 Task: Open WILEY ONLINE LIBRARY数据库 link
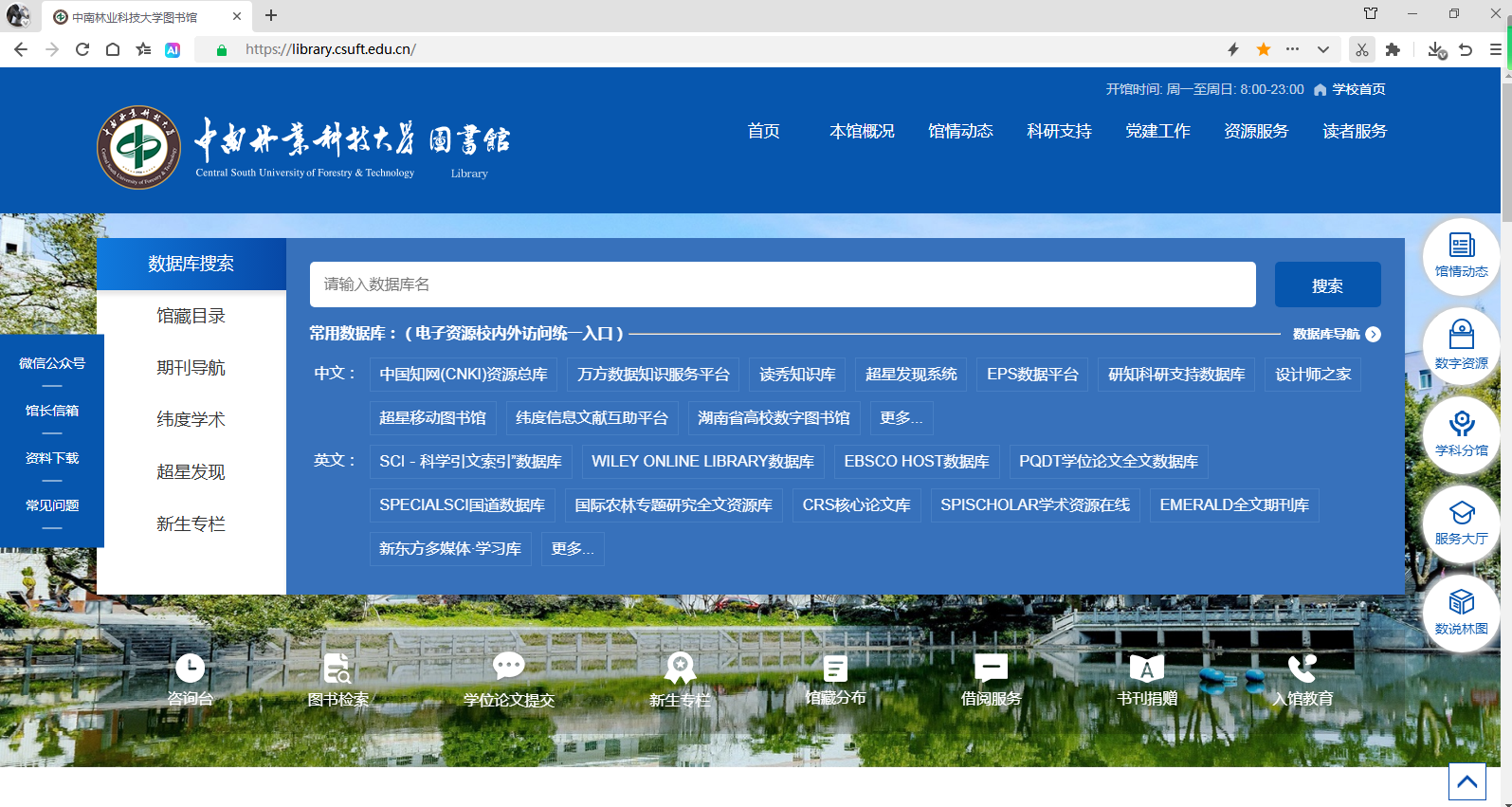tap(702, 462)
